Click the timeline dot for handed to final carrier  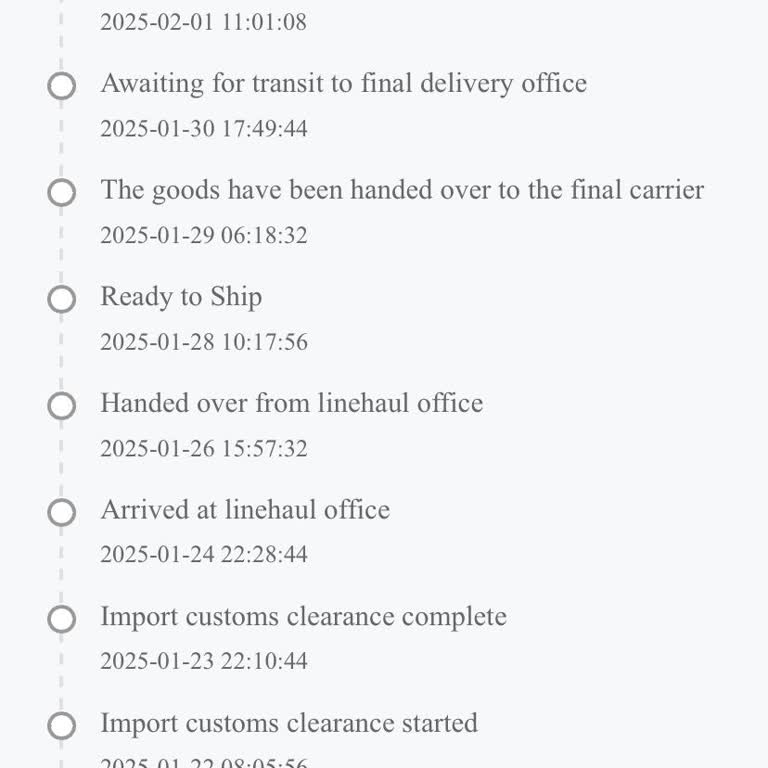[x=62, y=193]
